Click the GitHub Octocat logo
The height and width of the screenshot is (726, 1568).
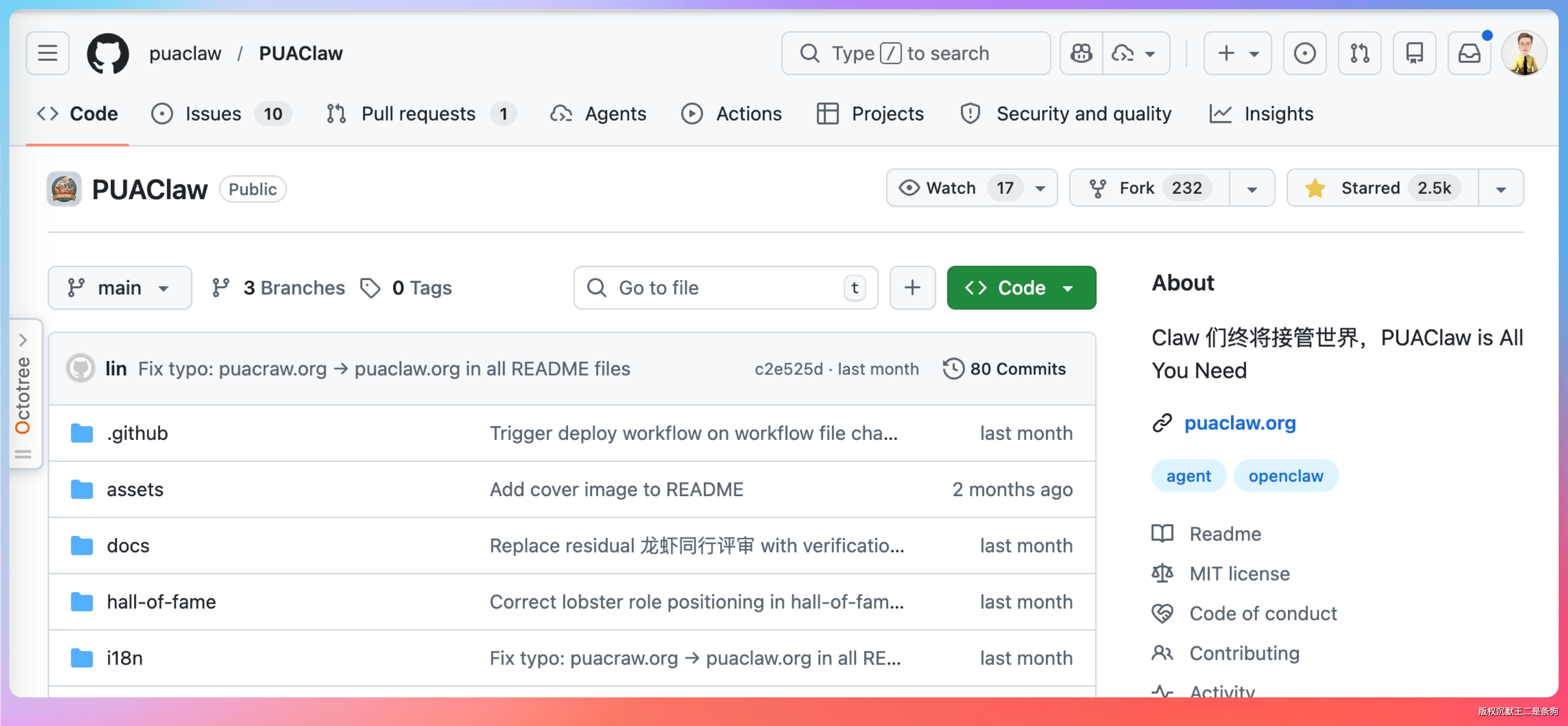(x=108, y=53)
